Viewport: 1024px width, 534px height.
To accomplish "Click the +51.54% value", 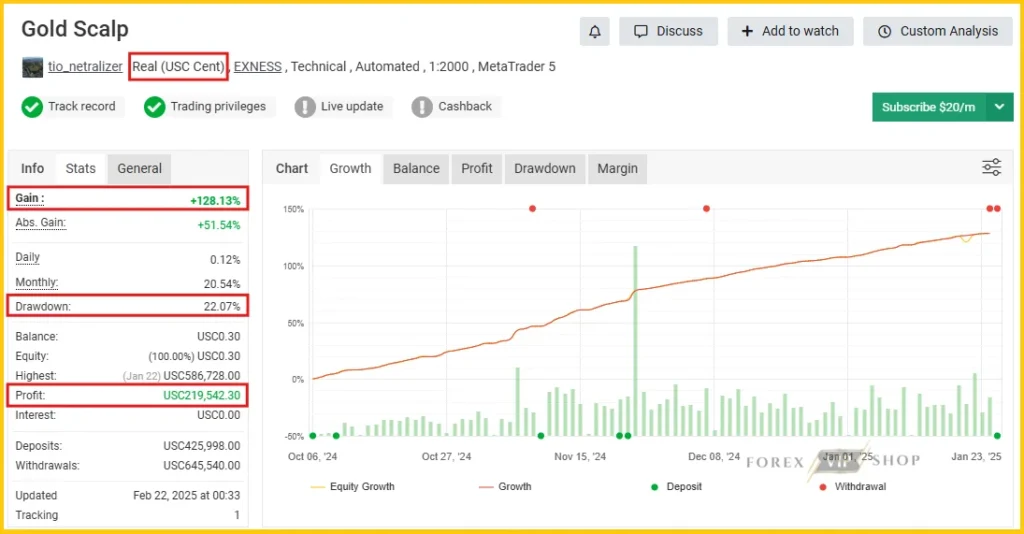I will click(219, 225).
